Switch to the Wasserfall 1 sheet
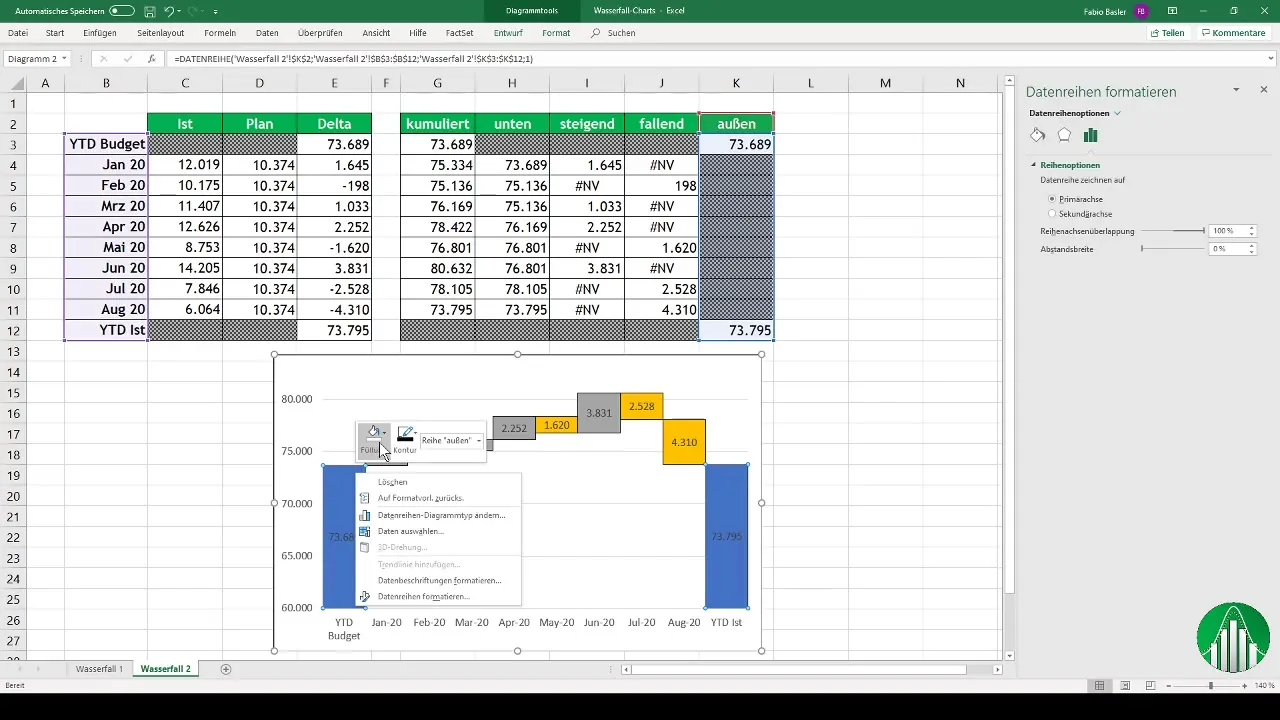 point(99,668)
